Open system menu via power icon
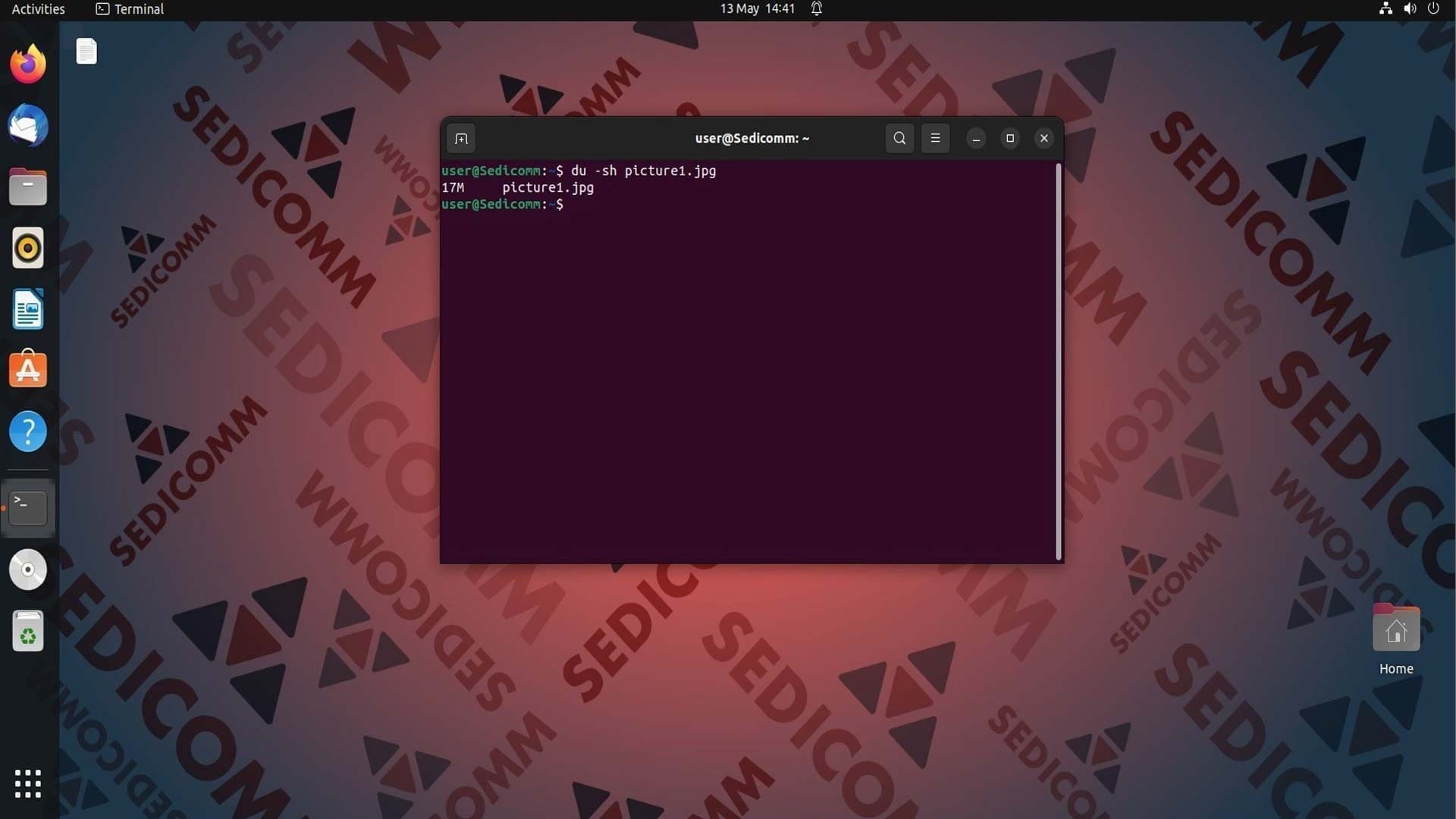Viewport: 1456px width, 819px height. (x=1433, y=9)
